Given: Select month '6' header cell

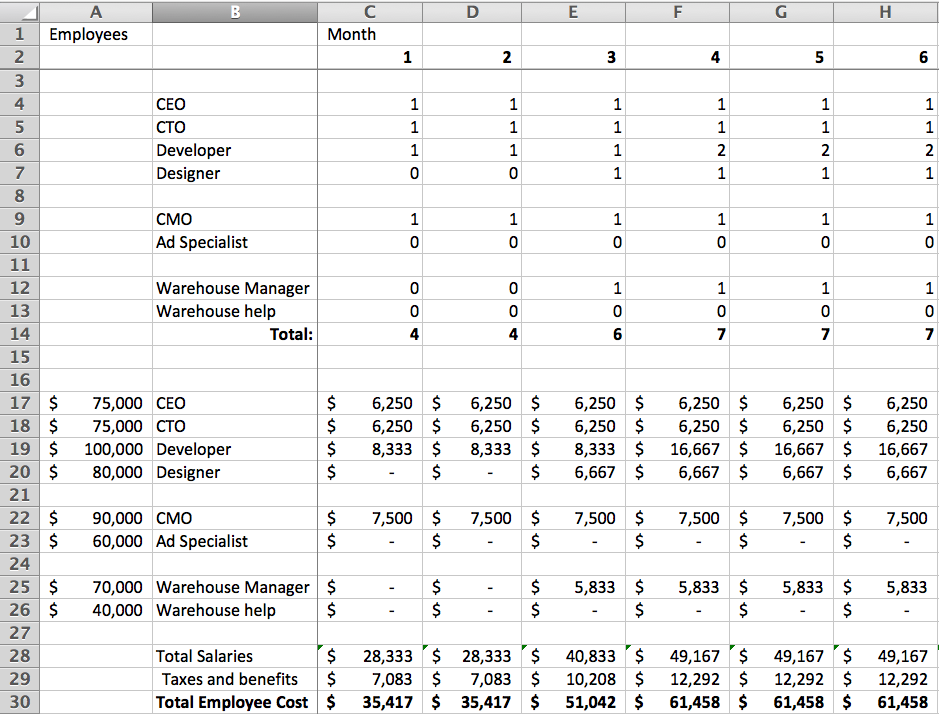Looking at the screenshot, I should 886,57.
